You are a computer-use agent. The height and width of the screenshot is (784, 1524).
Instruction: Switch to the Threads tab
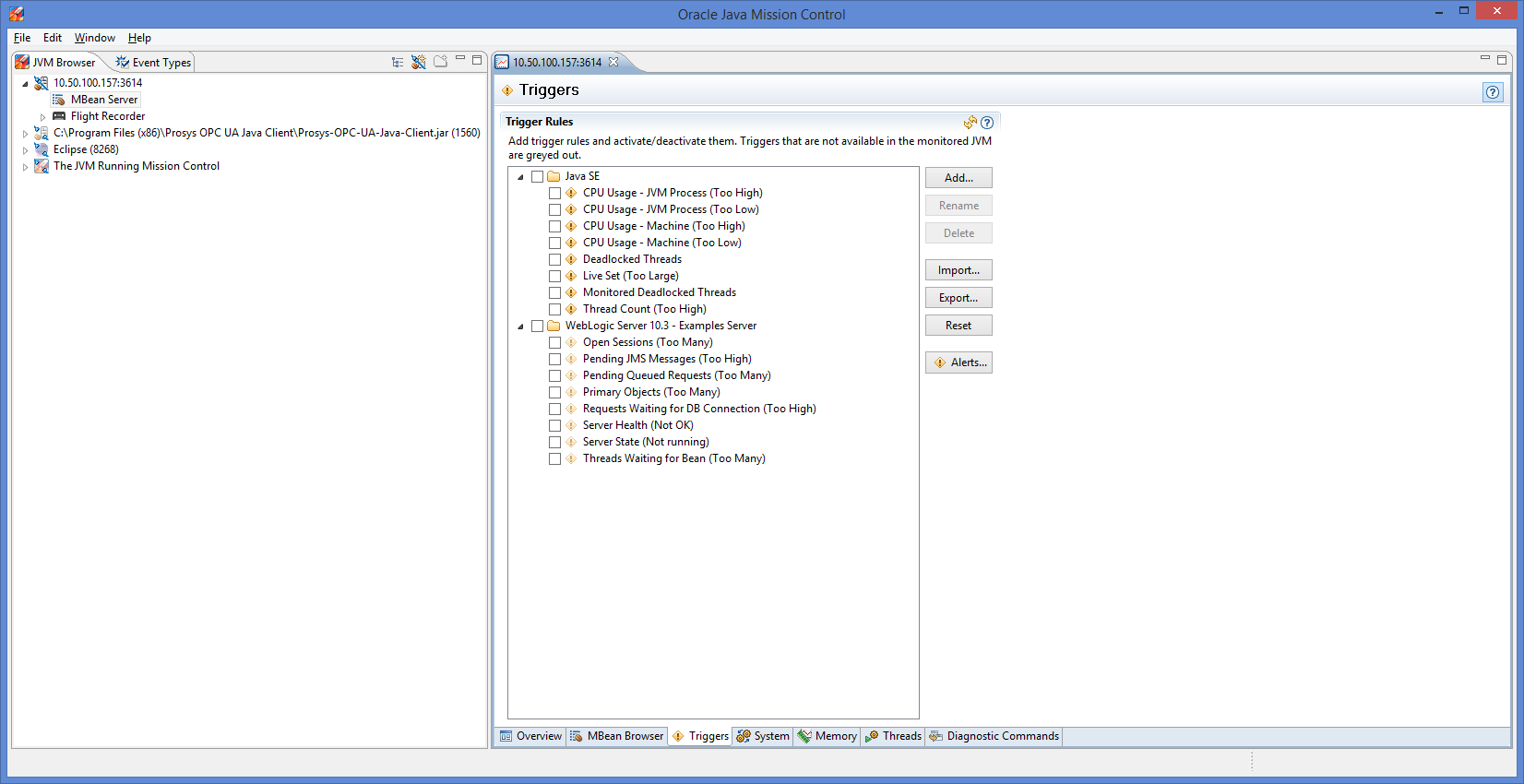[x=893, y=736]
